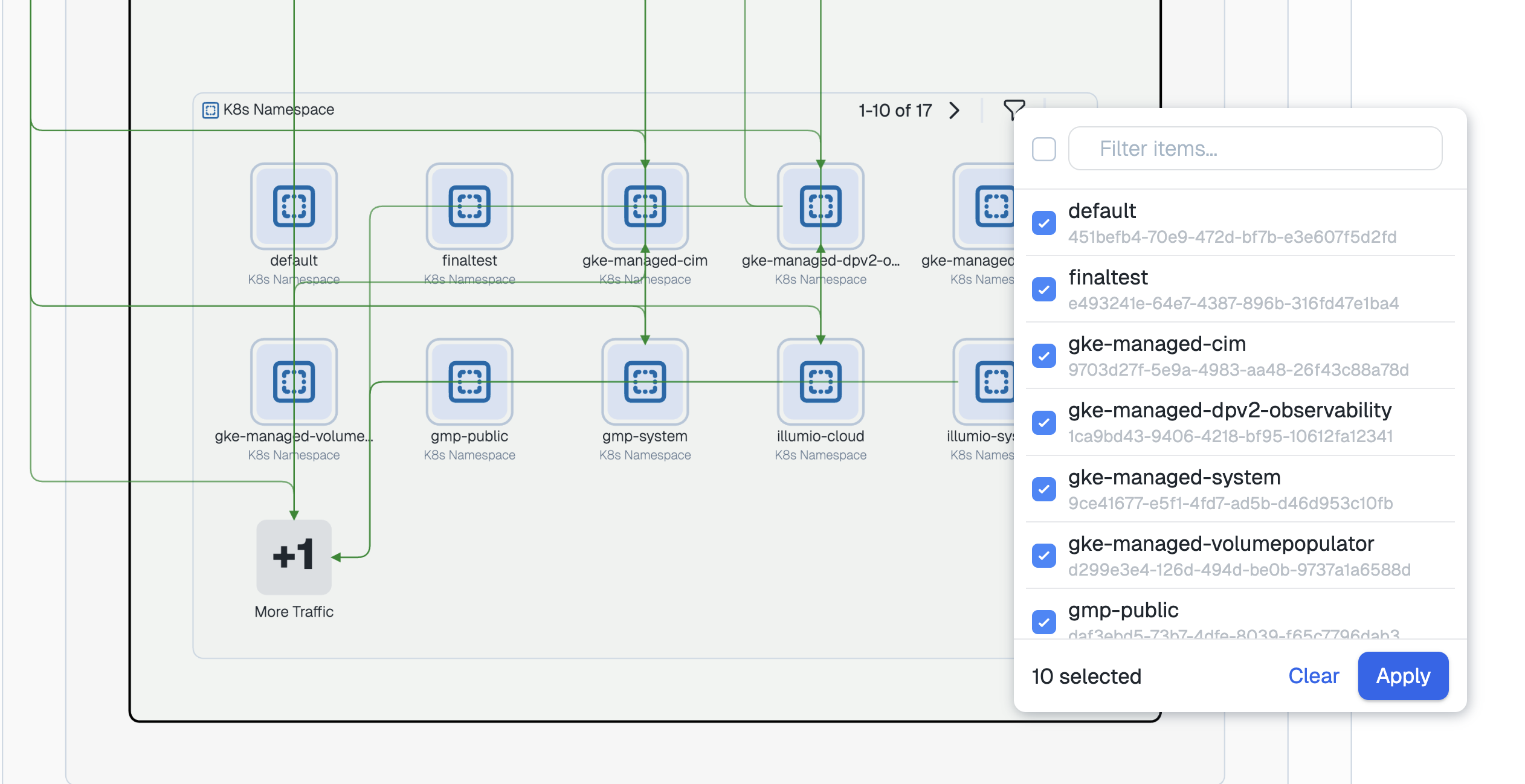Click the finaltest namespace node icon
Screen dimensions: 1525x784
[x=469, y=207]
